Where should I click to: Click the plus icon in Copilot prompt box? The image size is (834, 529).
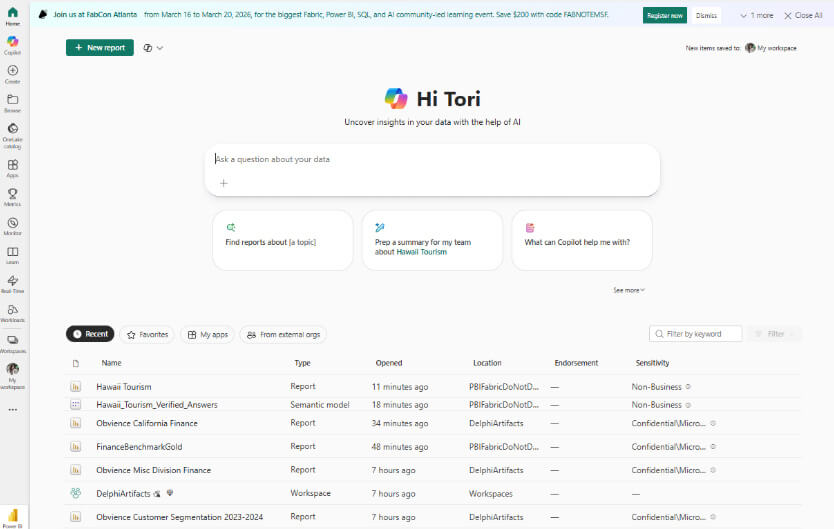(x=224, y=183)
